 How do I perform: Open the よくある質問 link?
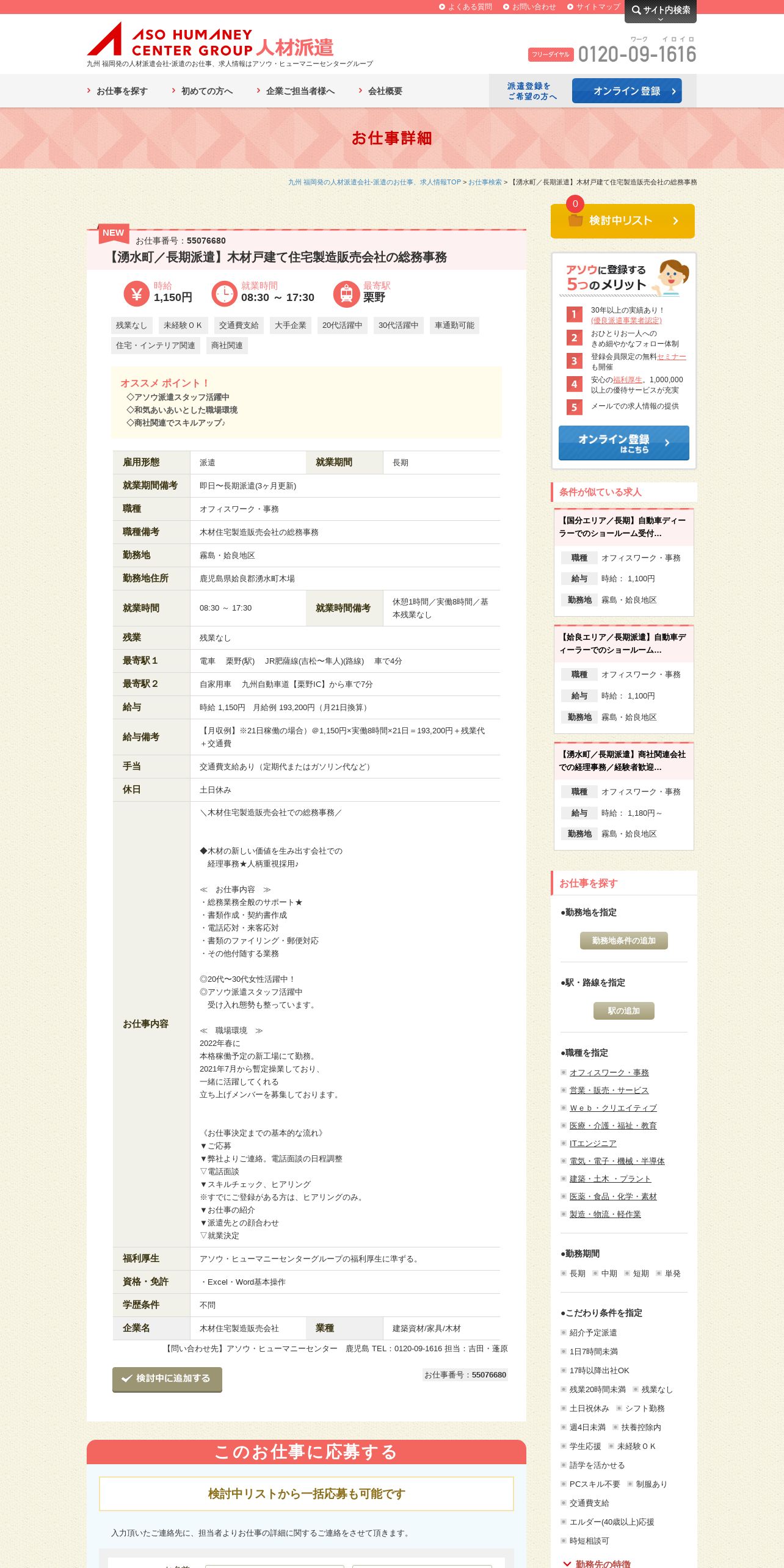coord(465,7)
